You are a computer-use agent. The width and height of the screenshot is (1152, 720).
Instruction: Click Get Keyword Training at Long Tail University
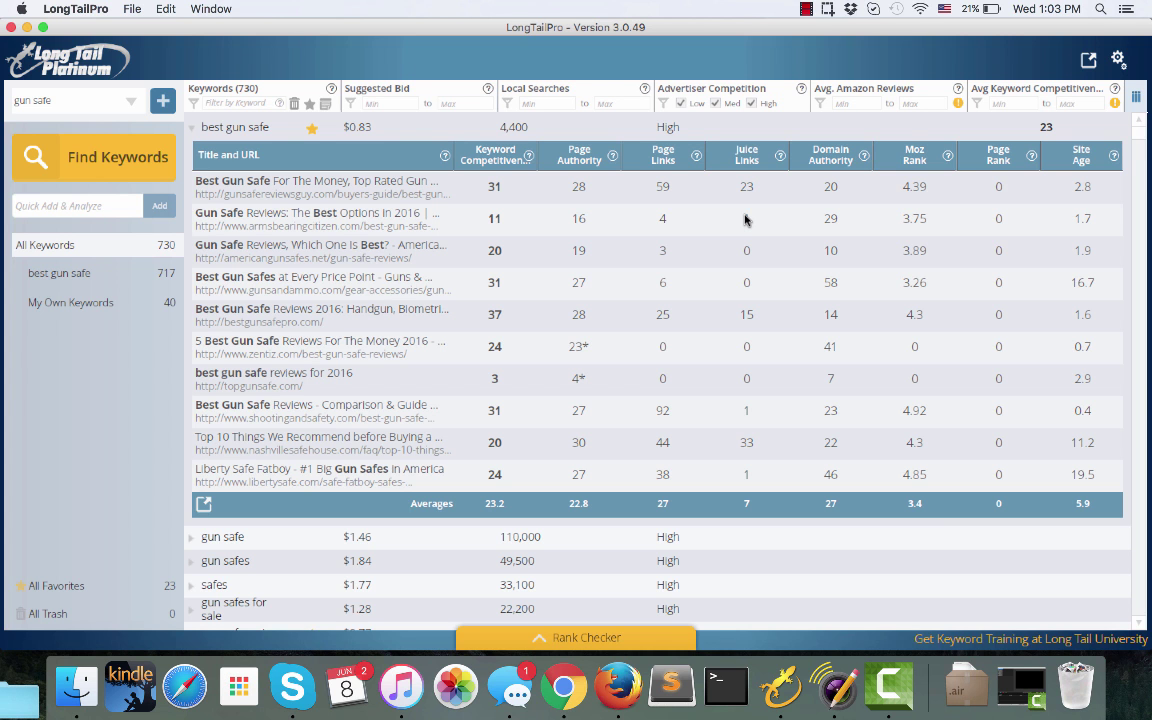pos(1030,639)
